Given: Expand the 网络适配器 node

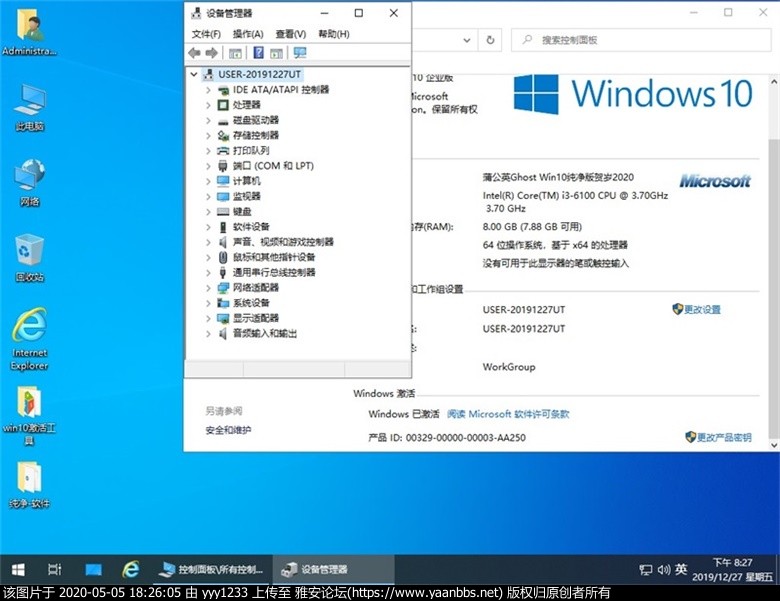Looking at the screenshot, I should click(208, 288).
